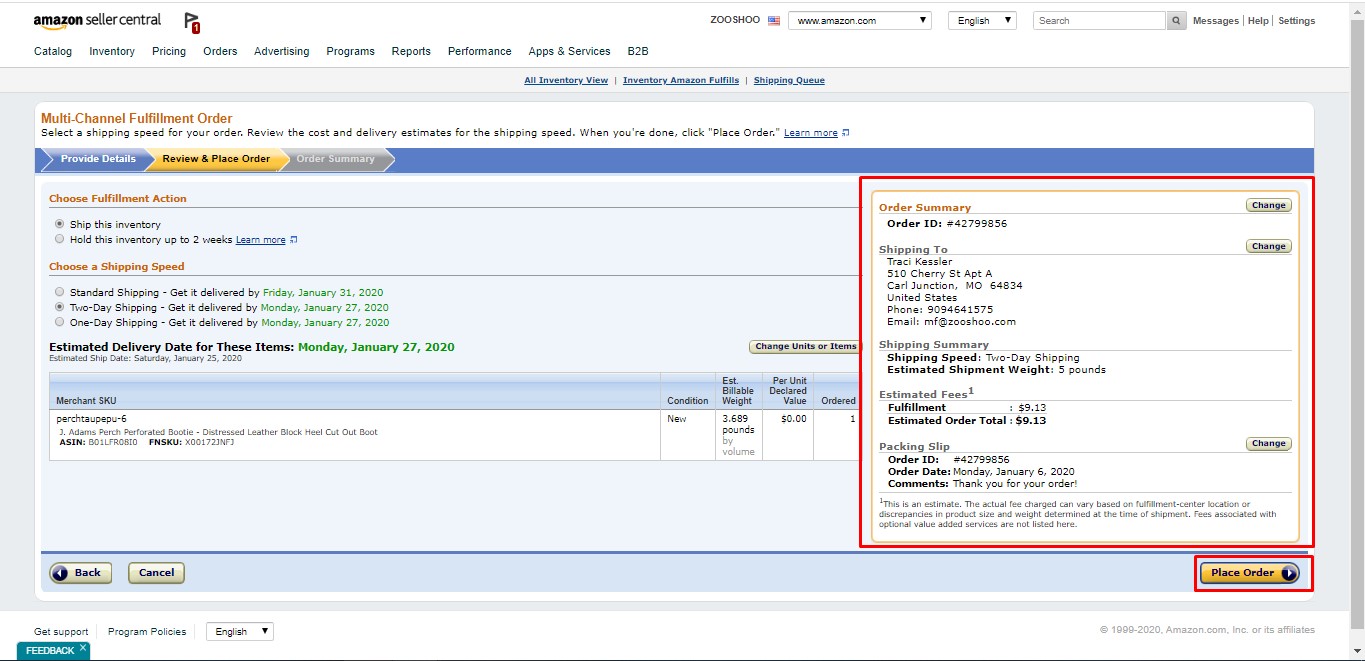Open All Inventory View link

click(x=566, y=80)
